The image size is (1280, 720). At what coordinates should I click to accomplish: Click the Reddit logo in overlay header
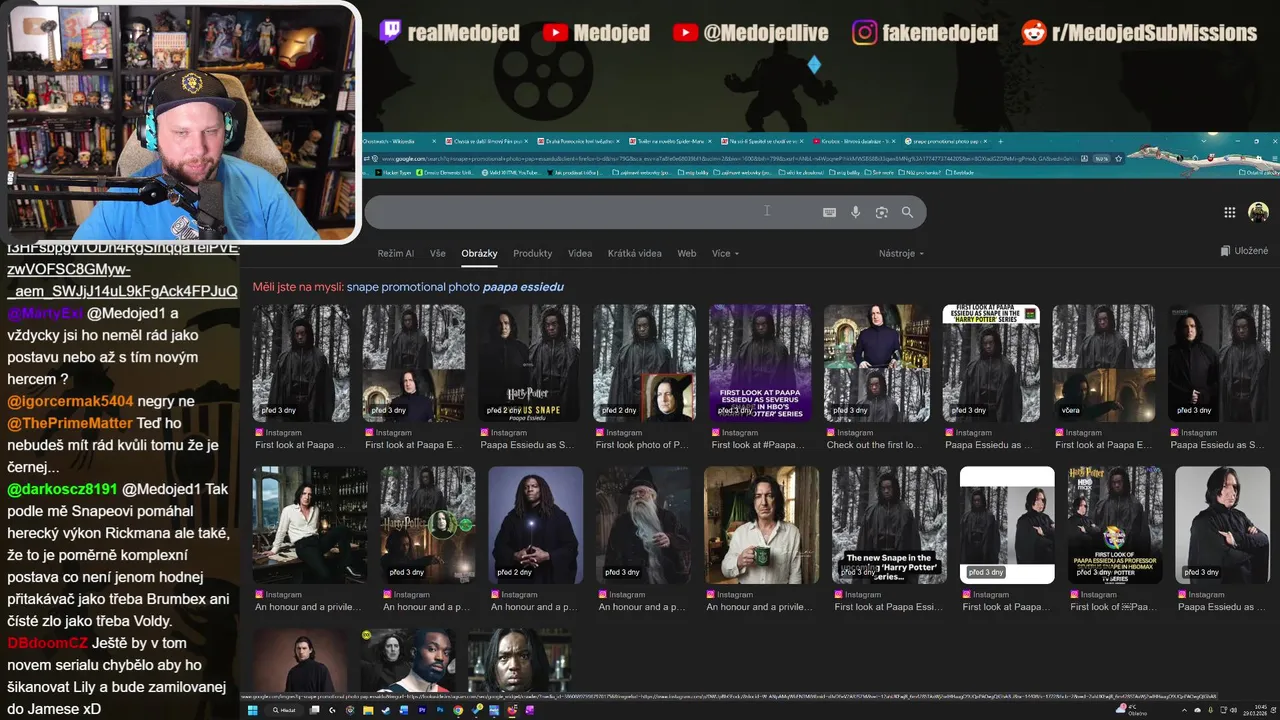[1034, 32]
